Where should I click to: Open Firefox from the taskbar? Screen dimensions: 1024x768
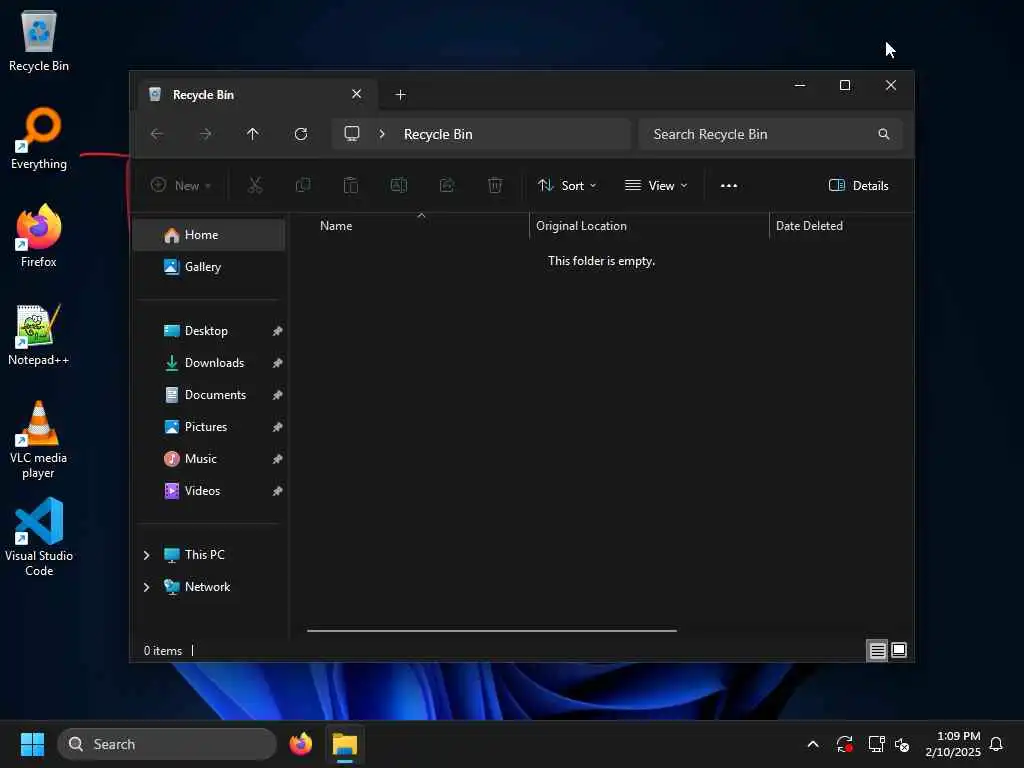point(300,744)
